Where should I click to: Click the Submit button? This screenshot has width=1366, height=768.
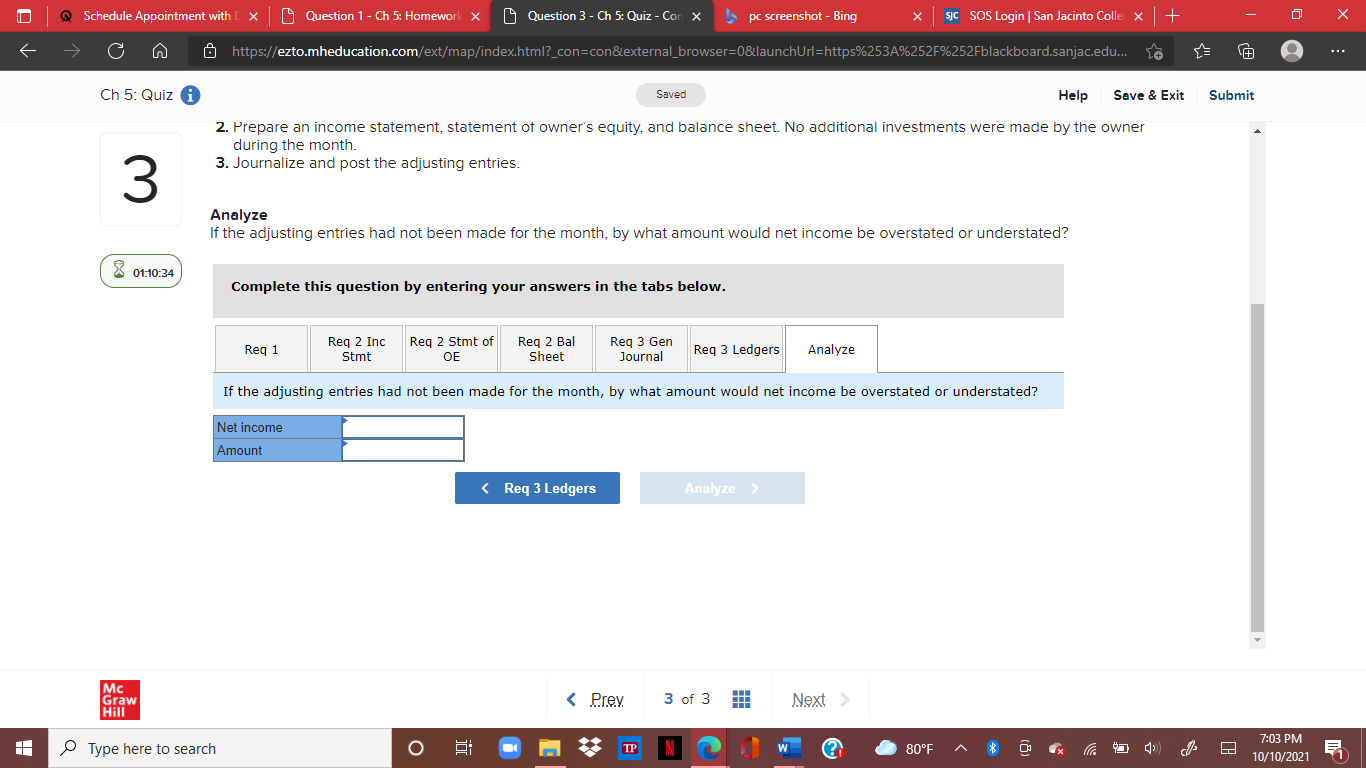coord(1230,95)
